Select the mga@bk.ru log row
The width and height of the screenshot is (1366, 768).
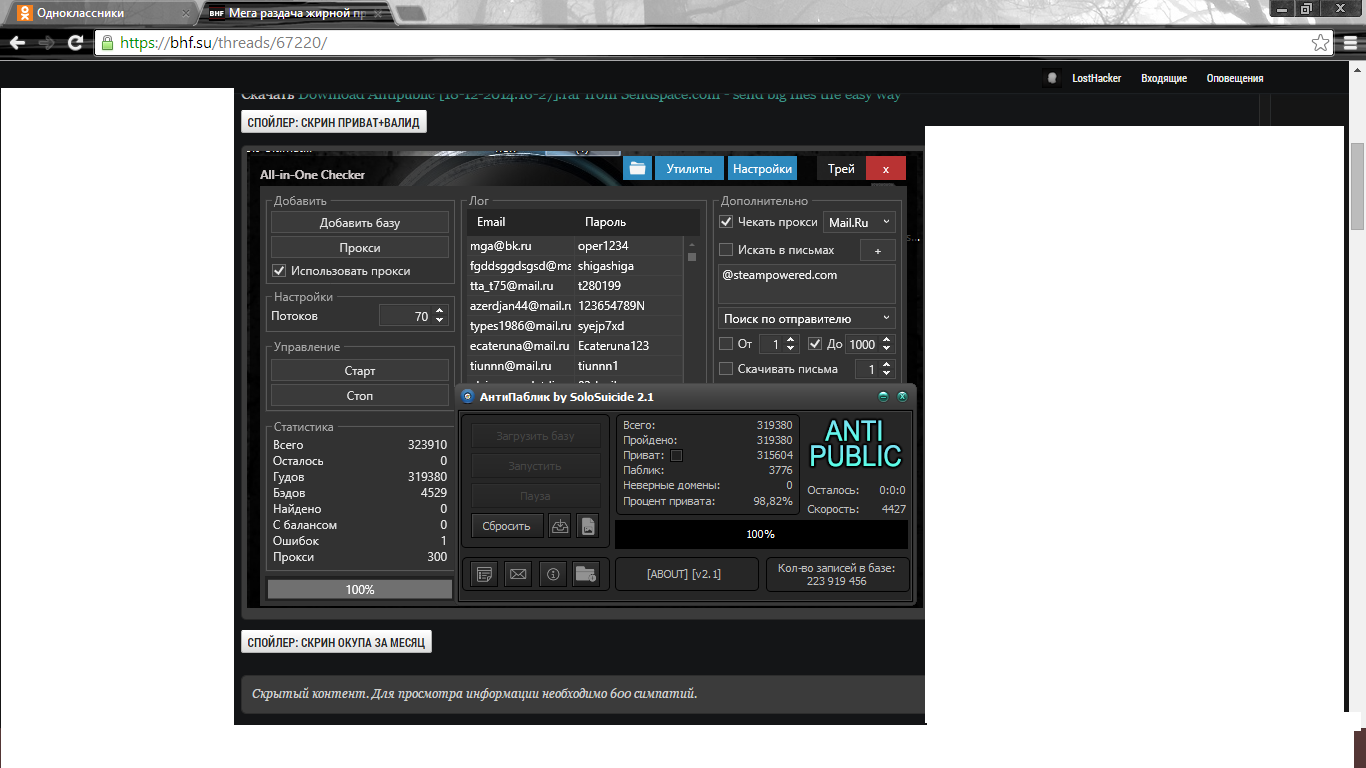(575, 245)
